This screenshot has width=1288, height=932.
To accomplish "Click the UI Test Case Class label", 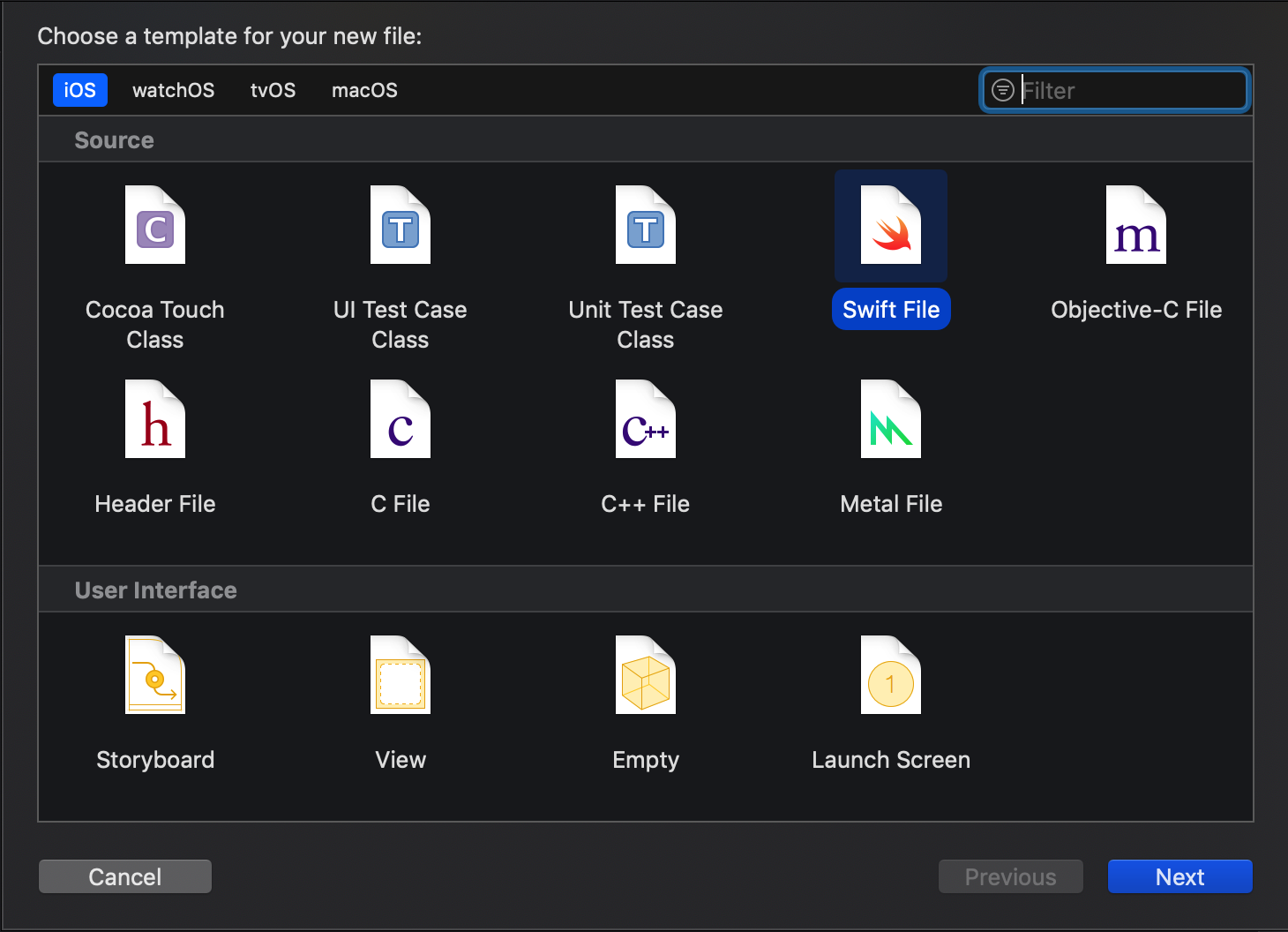I will 401,325.
